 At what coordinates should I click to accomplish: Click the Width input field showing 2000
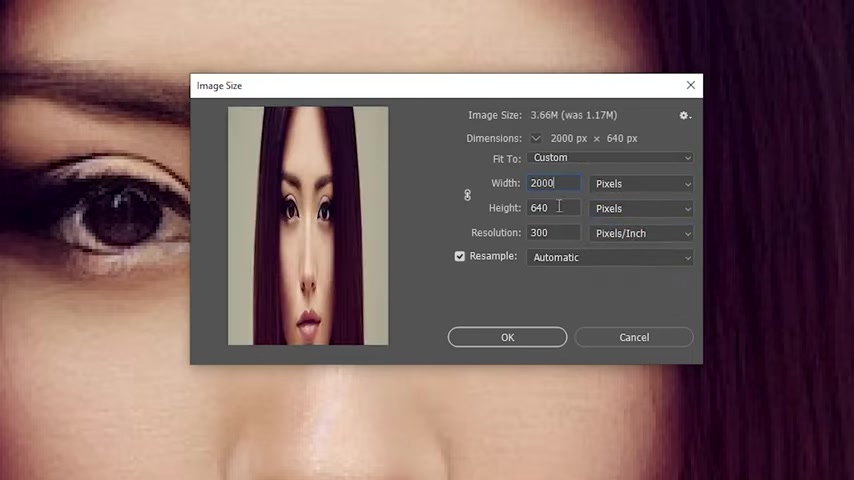pos(553,183)
